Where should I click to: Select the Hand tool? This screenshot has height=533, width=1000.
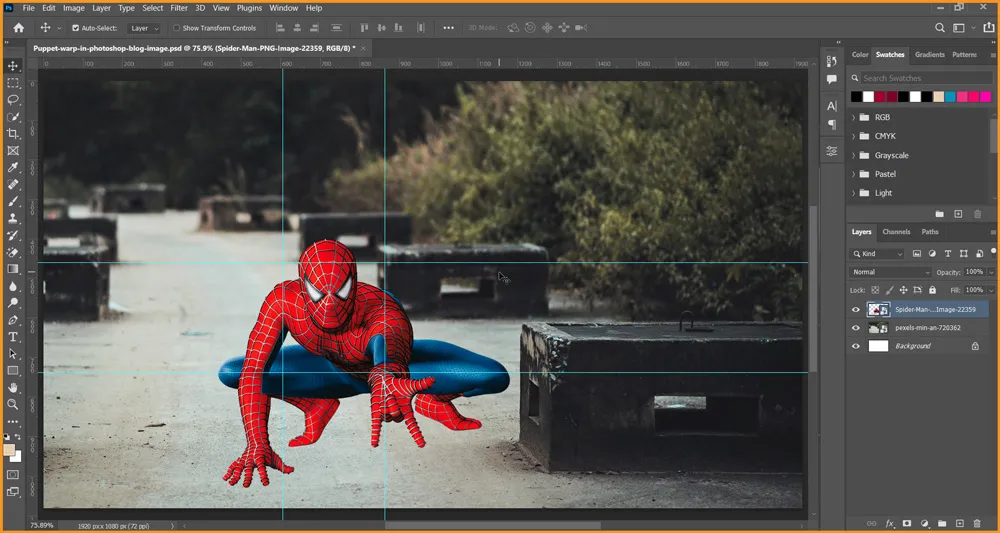13,387
